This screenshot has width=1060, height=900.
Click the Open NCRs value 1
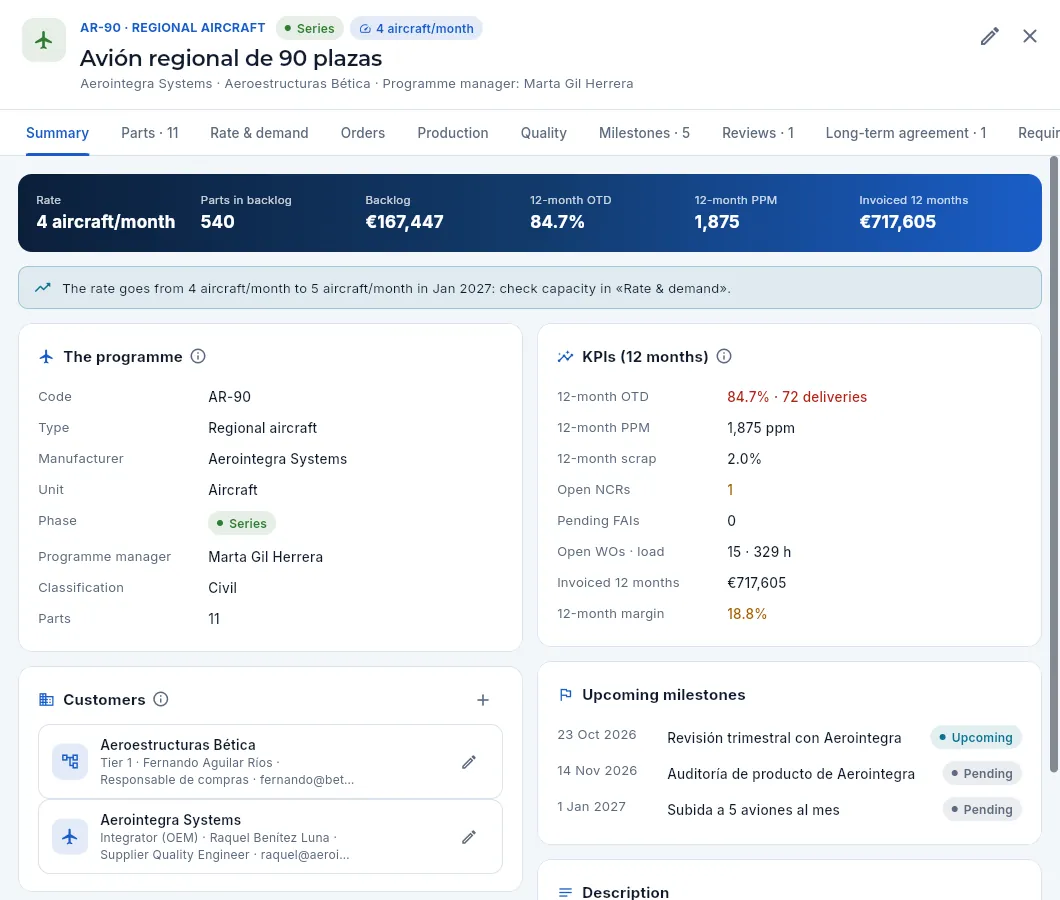730,490
